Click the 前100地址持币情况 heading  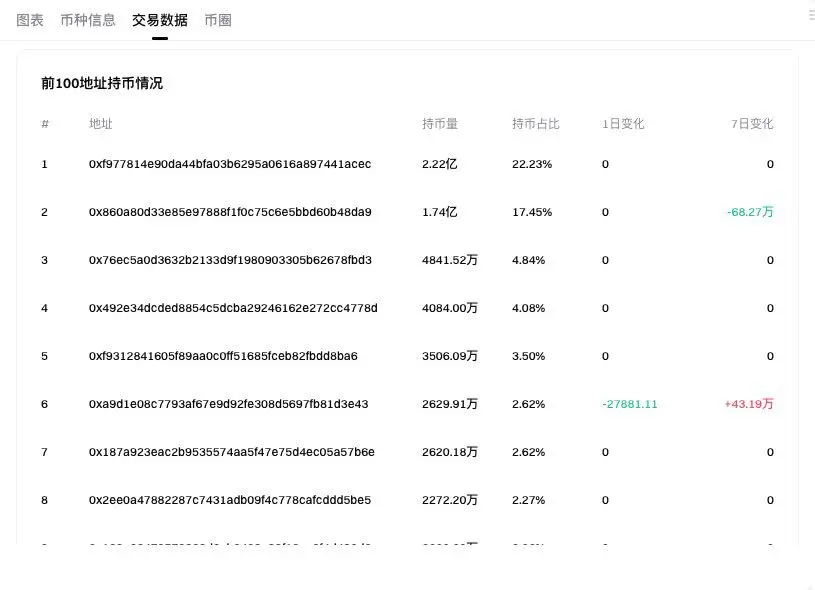pos(102,83)
